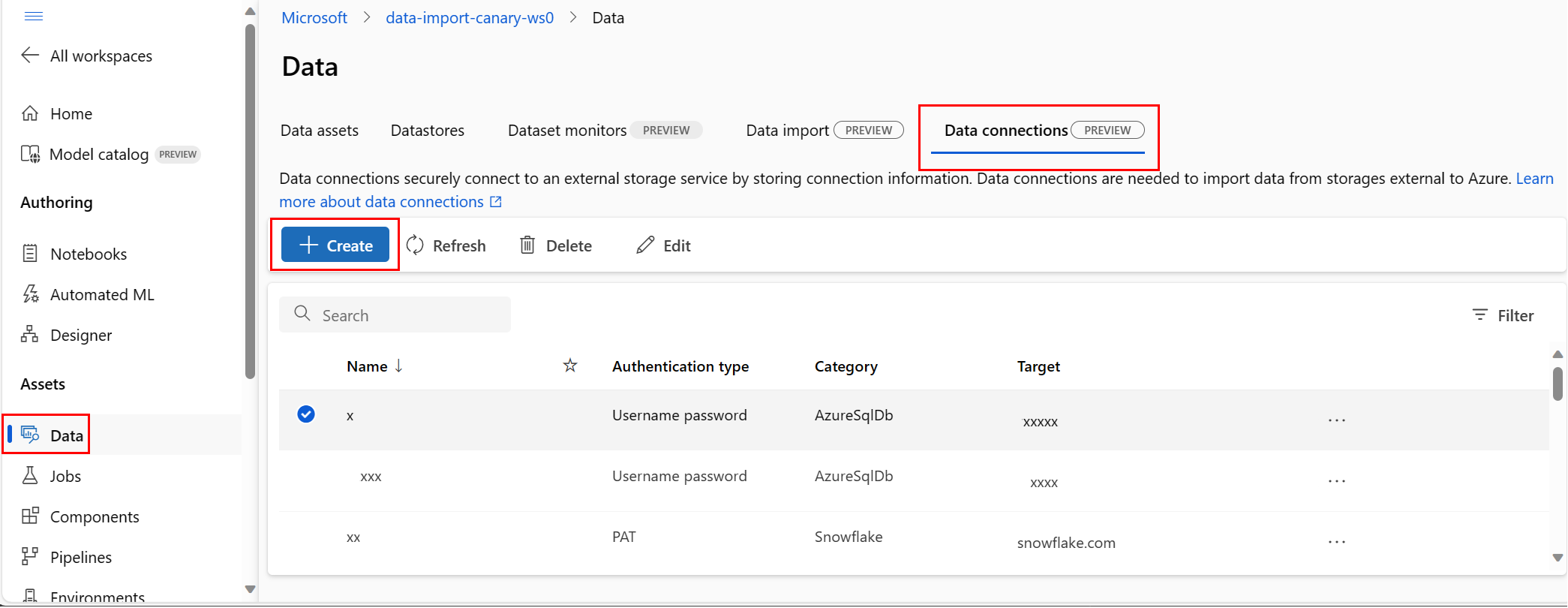Click the Create button

tap(335, 245)
